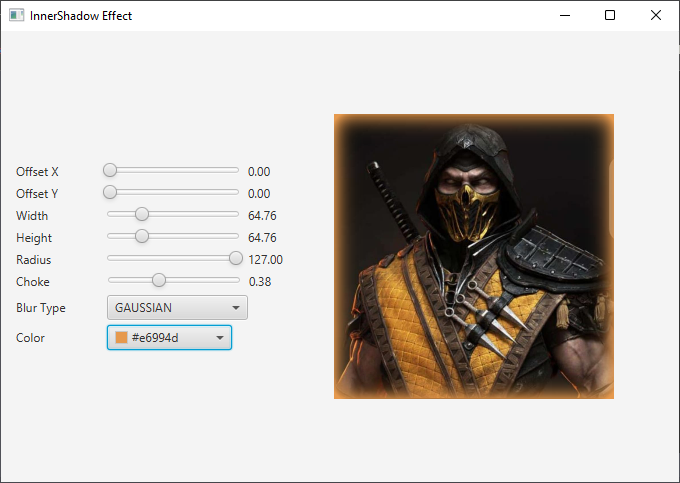Viewport: 680px width, 483px height.
Task: Click the color picker dropdown arrow
Action: tap(220, 338)
